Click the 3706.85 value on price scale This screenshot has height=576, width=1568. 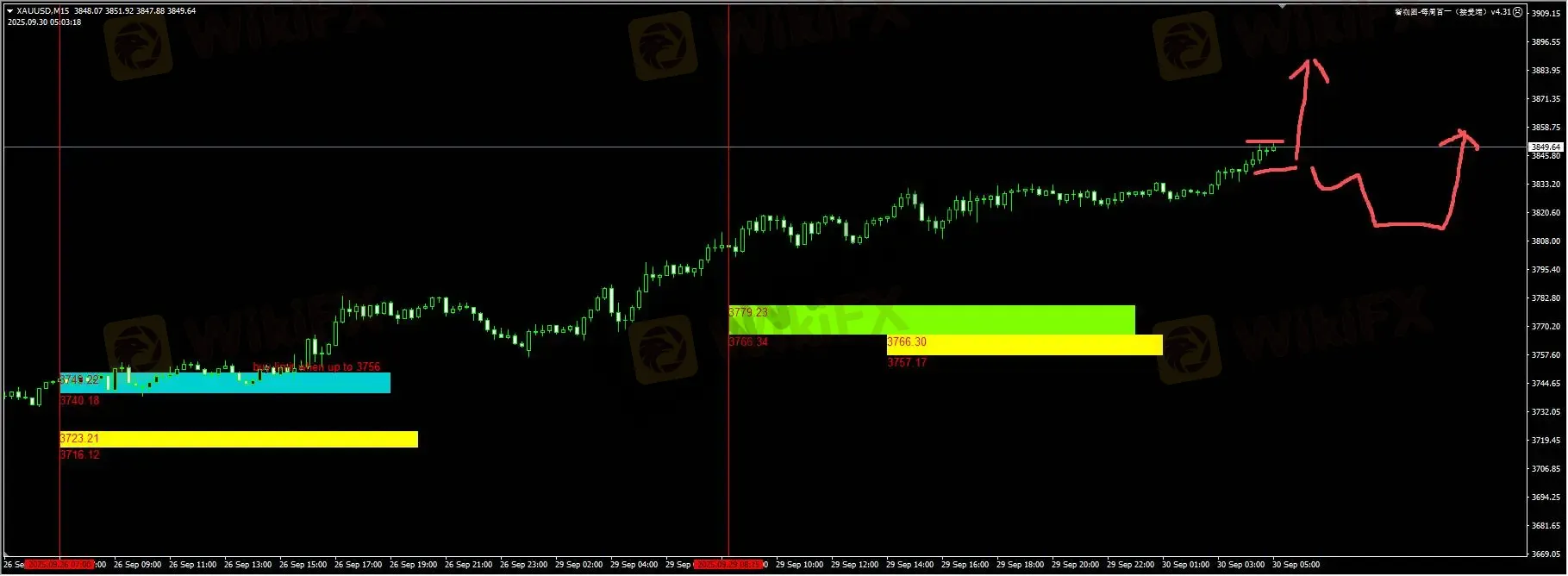(1546, 469)
